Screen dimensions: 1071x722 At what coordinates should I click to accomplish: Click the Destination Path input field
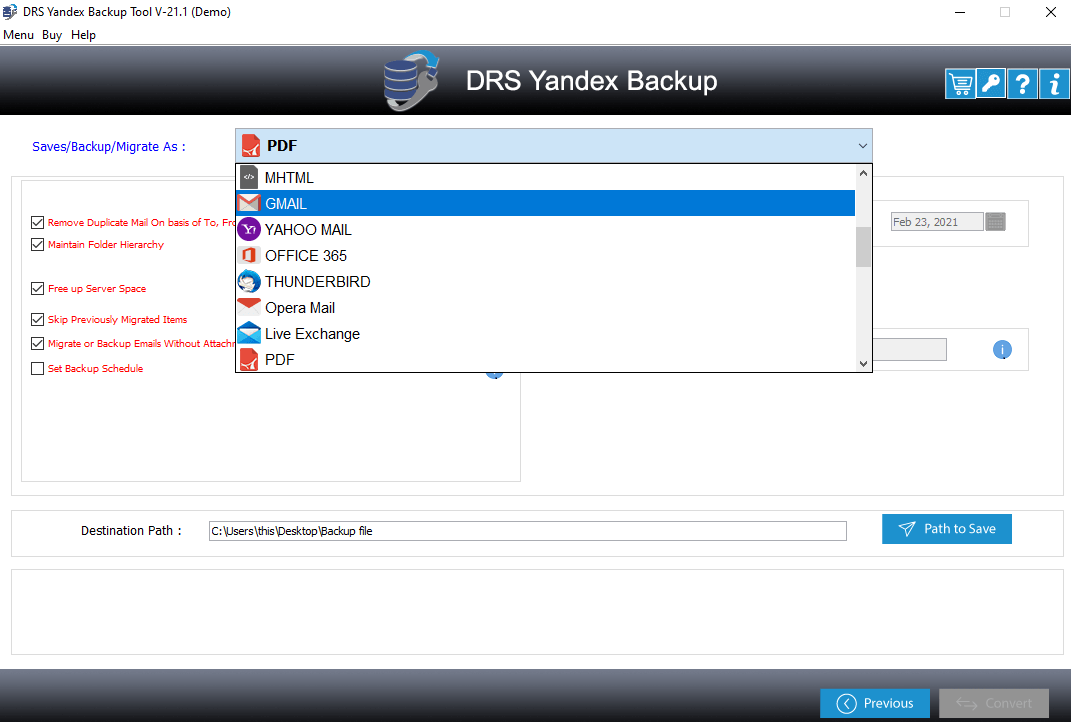tap(527, 531)
